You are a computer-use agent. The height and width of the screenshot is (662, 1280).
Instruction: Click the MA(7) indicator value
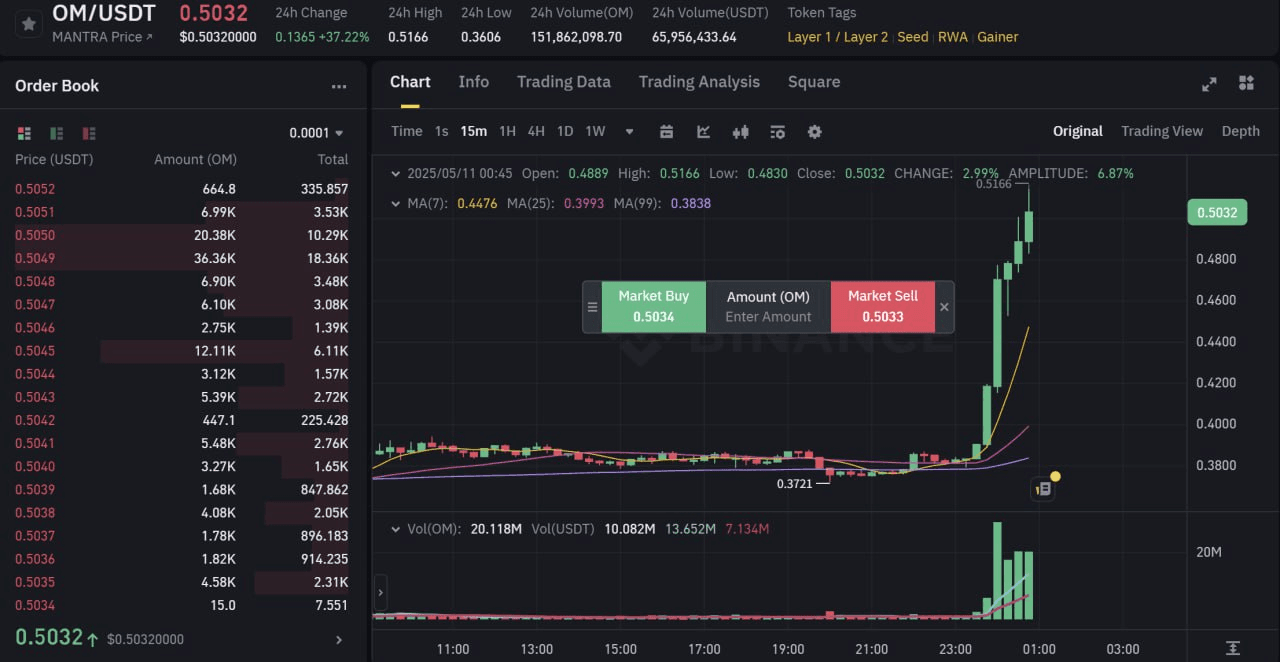(477, 204)
